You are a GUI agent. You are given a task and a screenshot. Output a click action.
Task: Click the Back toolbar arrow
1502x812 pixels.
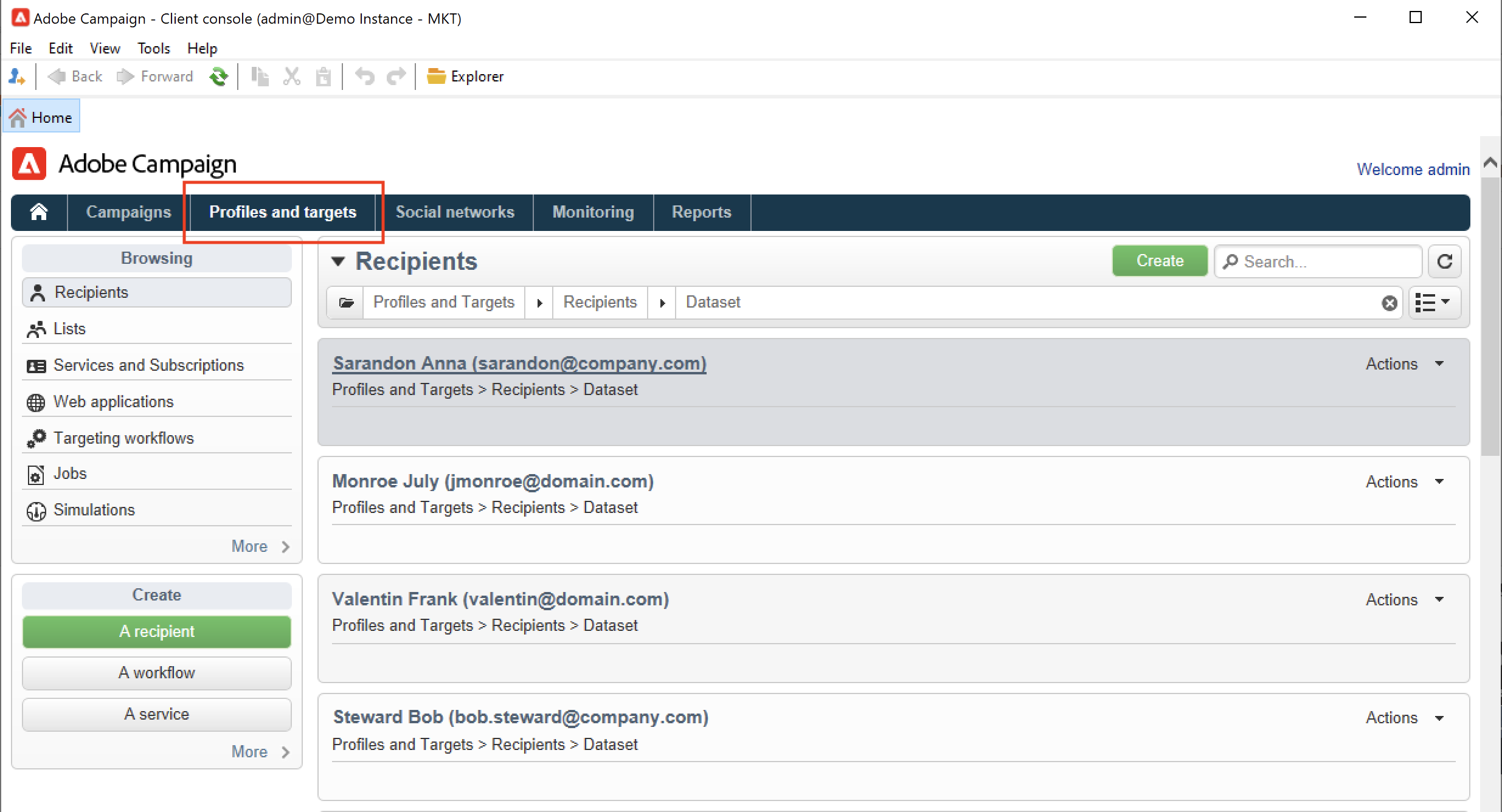tap(58, 77)
